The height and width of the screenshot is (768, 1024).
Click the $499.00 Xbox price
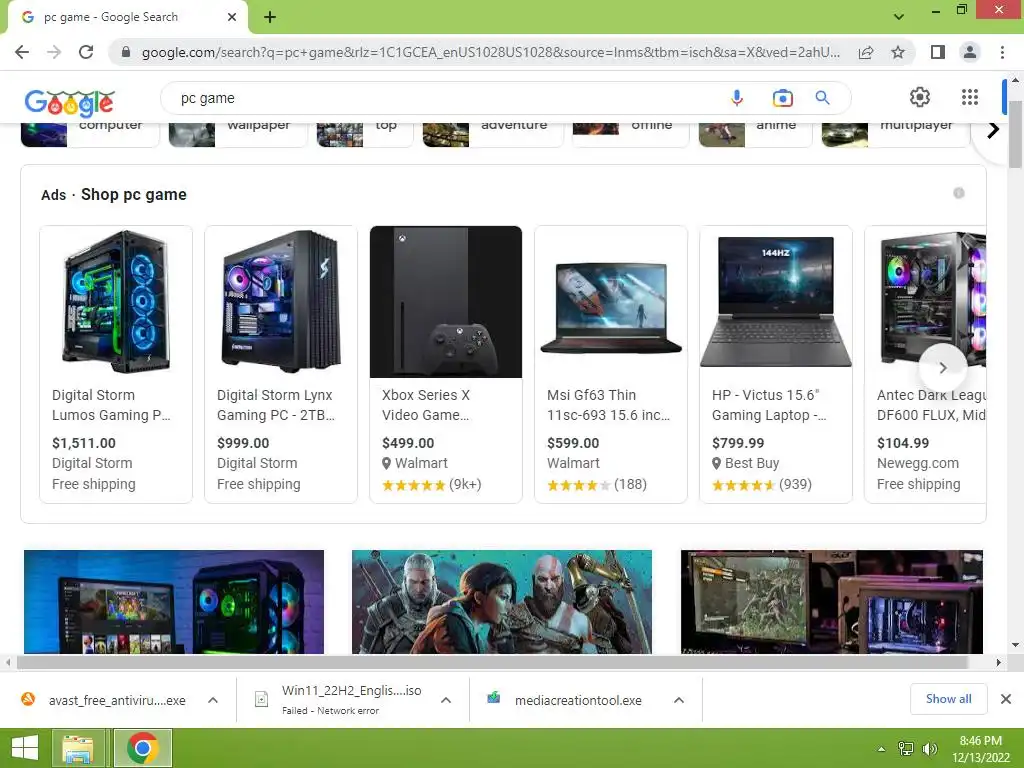pos(408,443)
